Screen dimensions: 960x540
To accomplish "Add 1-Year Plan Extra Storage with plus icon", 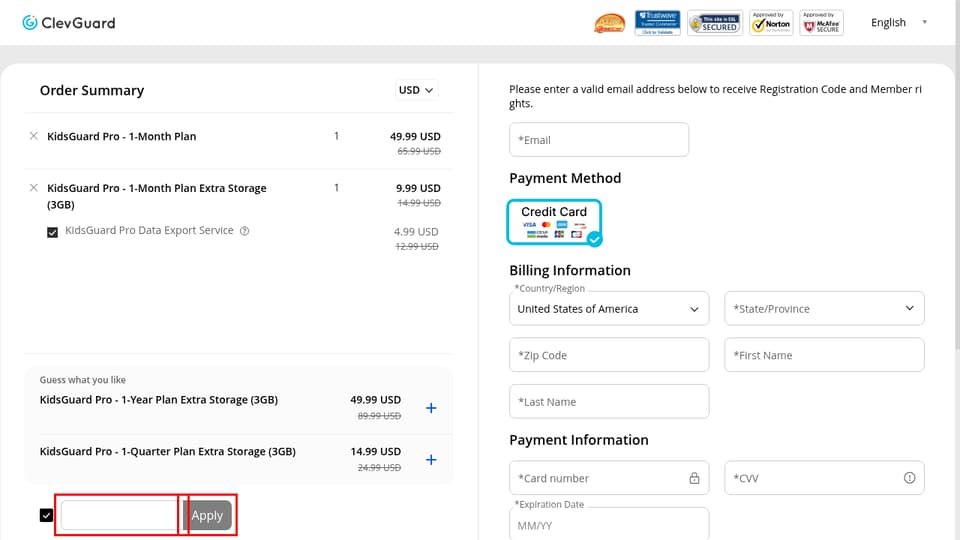I will click(431, 408).
